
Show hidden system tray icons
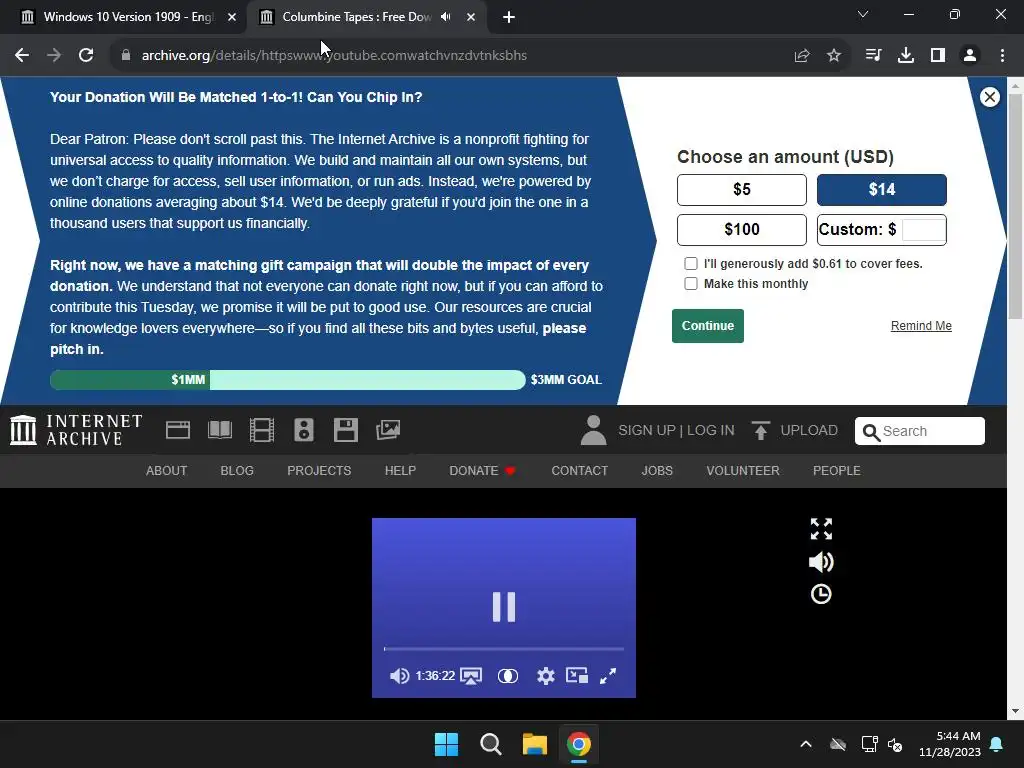806,744
